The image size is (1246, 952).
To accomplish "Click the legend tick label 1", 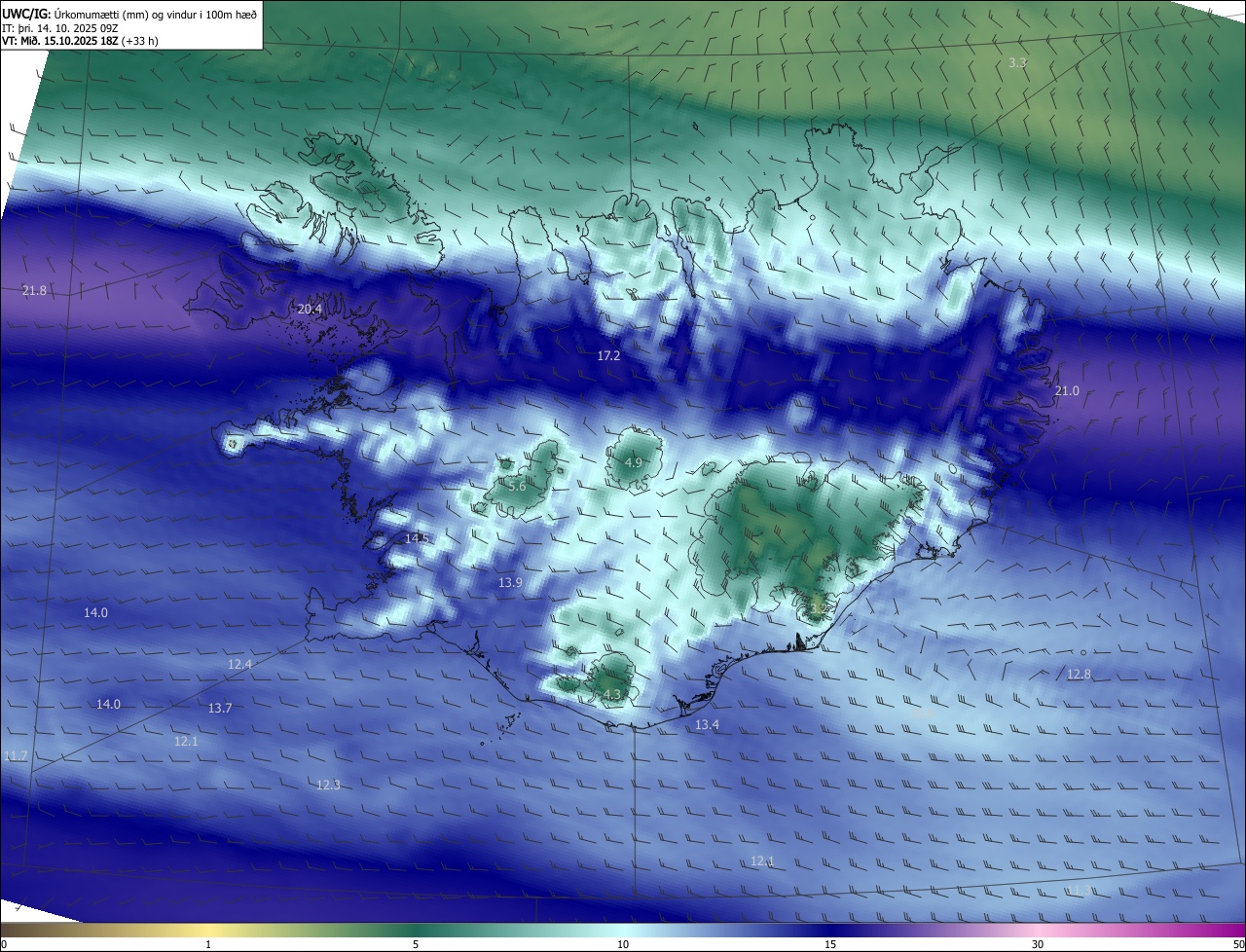I will [x=208, y=944].
